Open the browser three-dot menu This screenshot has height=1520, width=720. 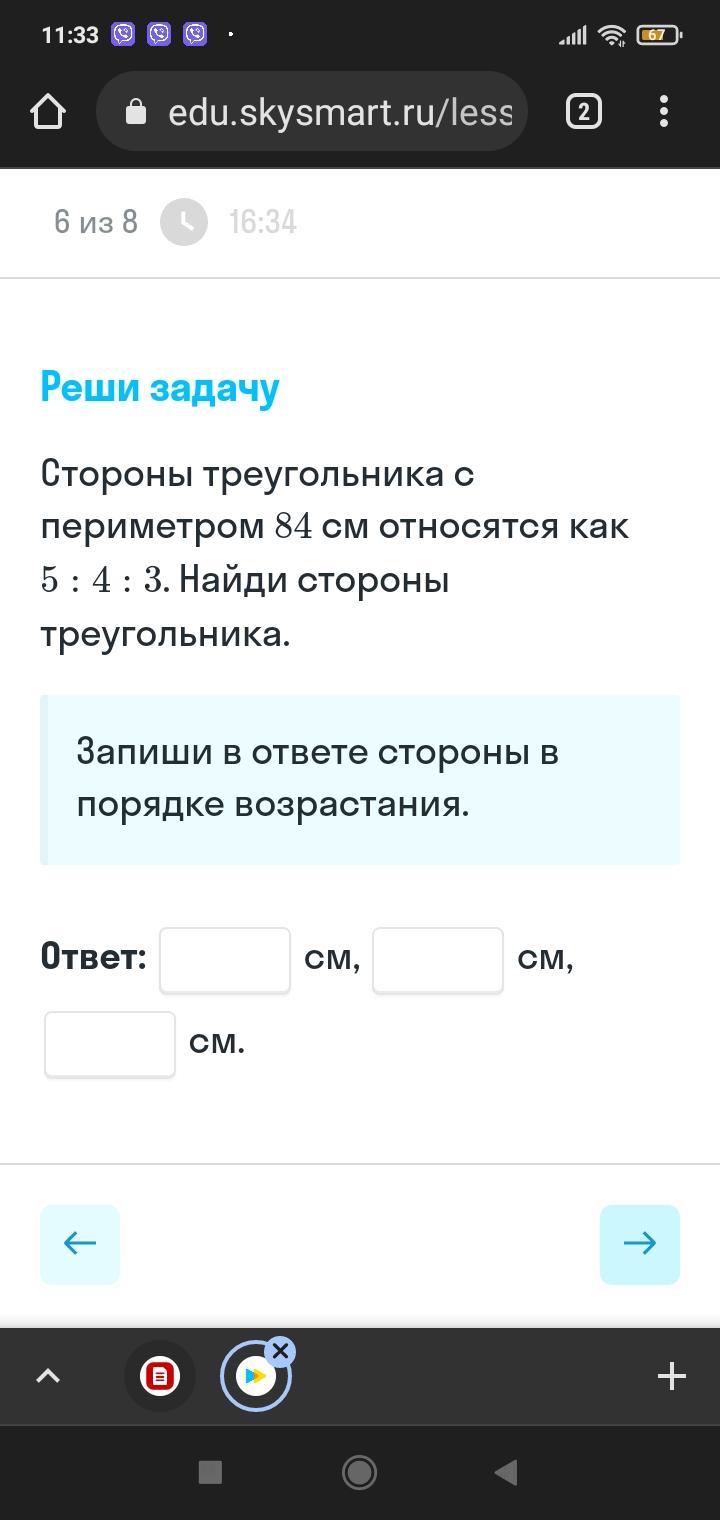point(664,111)
